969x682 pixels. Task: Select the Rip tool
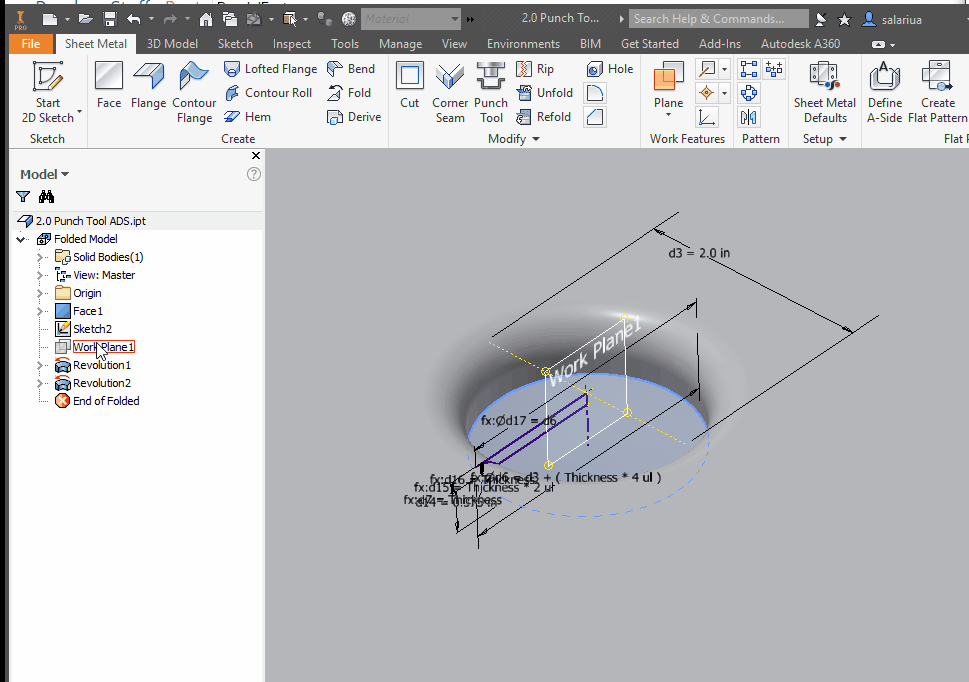(535, 69)
